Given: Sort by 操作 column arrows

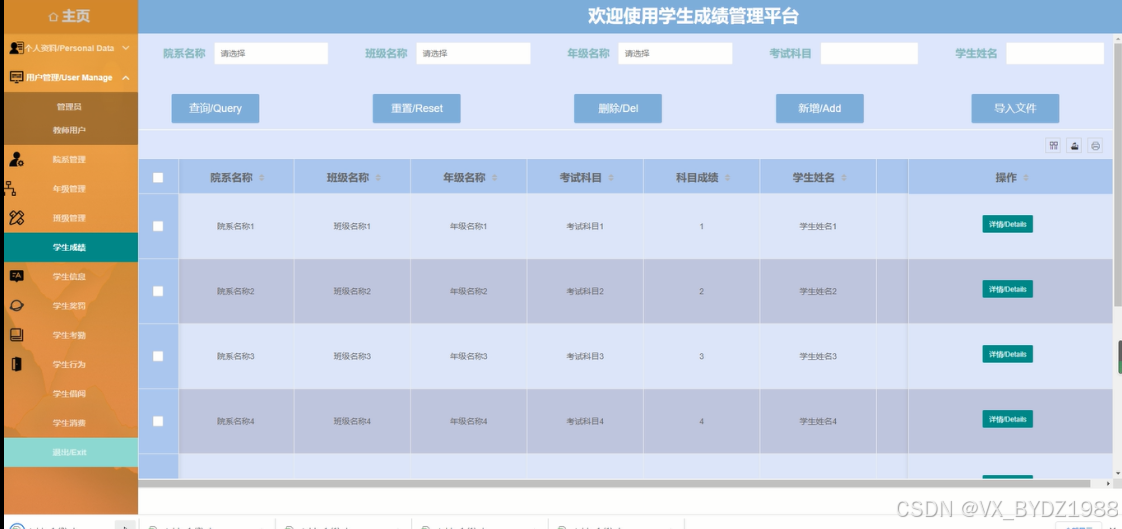Looking at the screenshot, I should click(1026, 178).
